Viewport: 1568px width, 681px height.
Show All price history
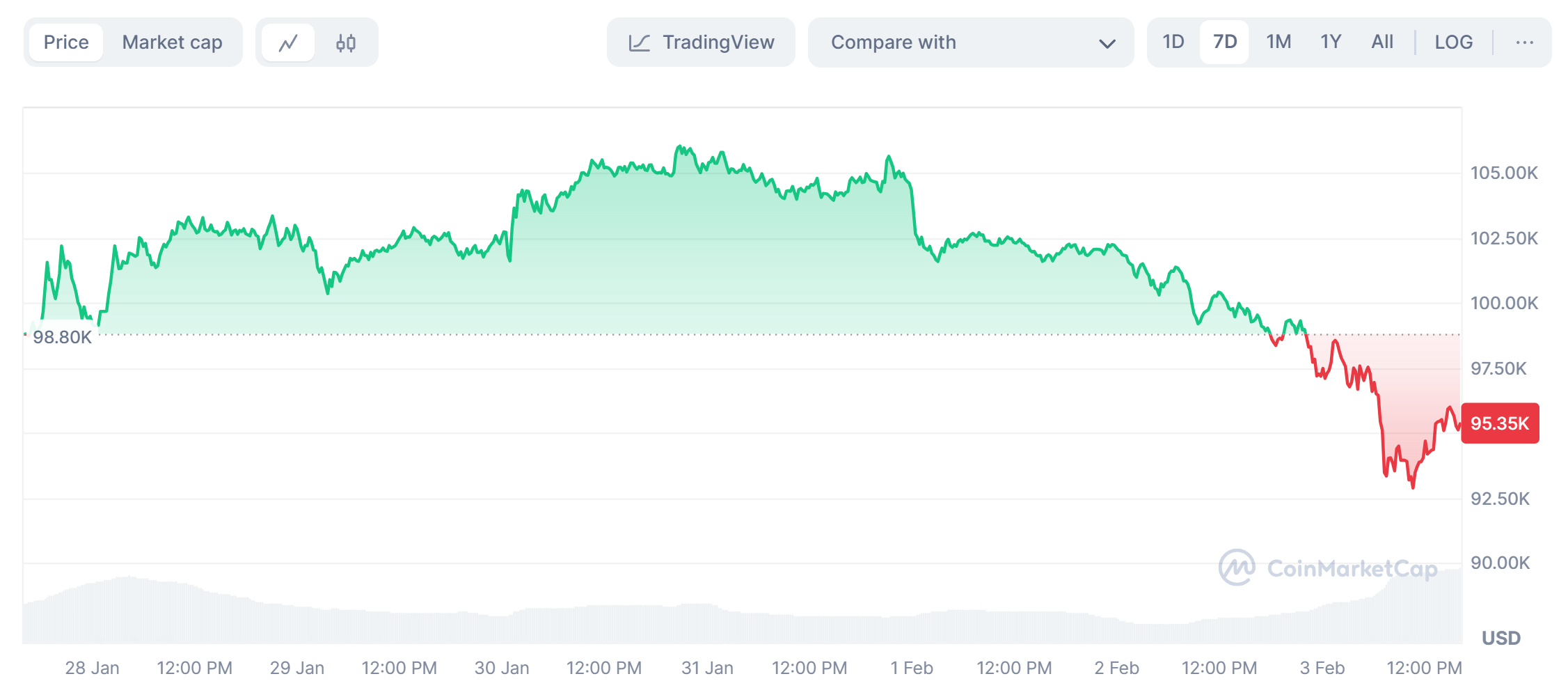point(1382,42)
